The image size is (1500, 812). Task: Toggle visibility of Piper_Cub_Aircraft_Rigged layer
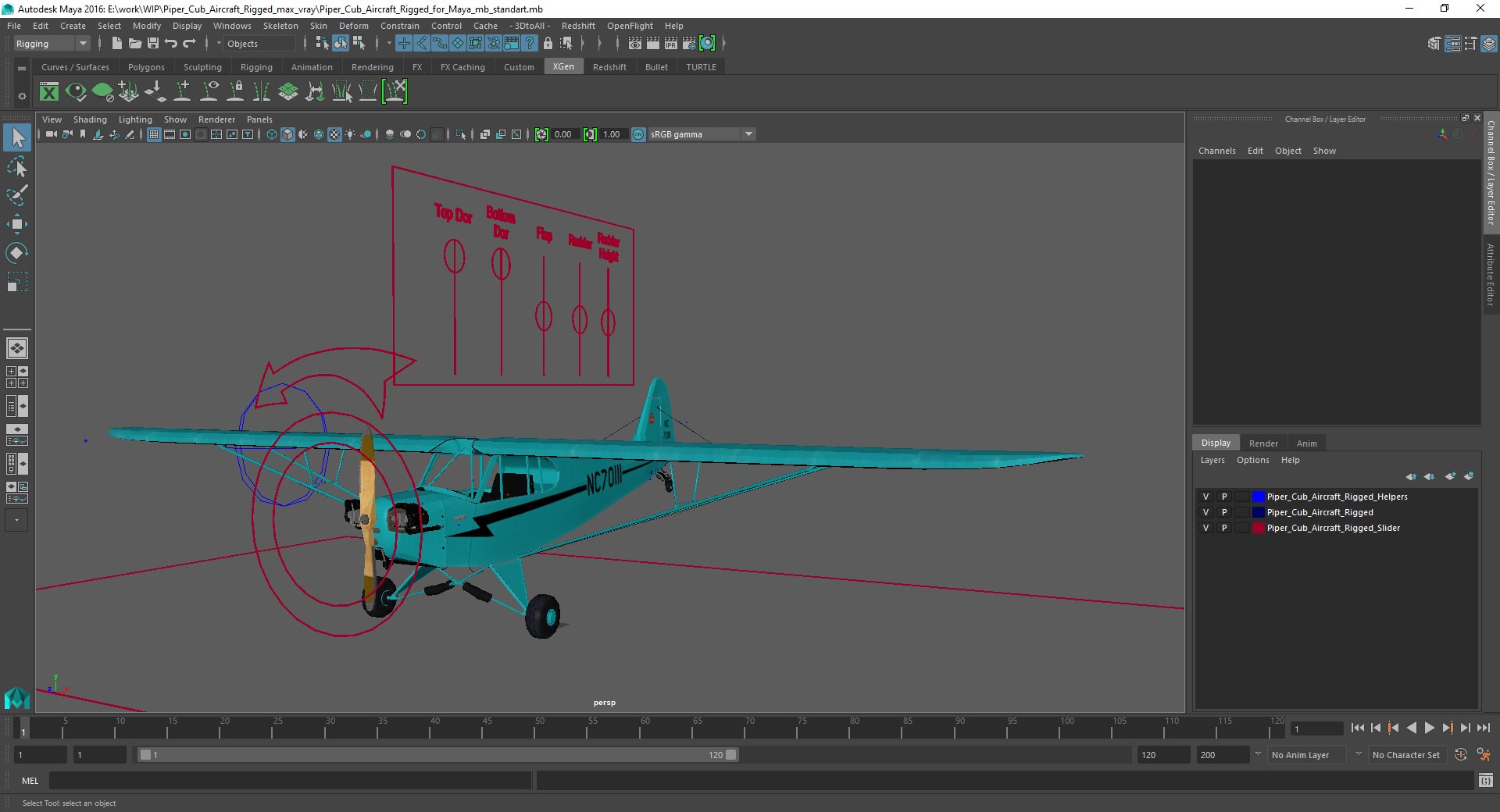click(x=1205, y=512)
